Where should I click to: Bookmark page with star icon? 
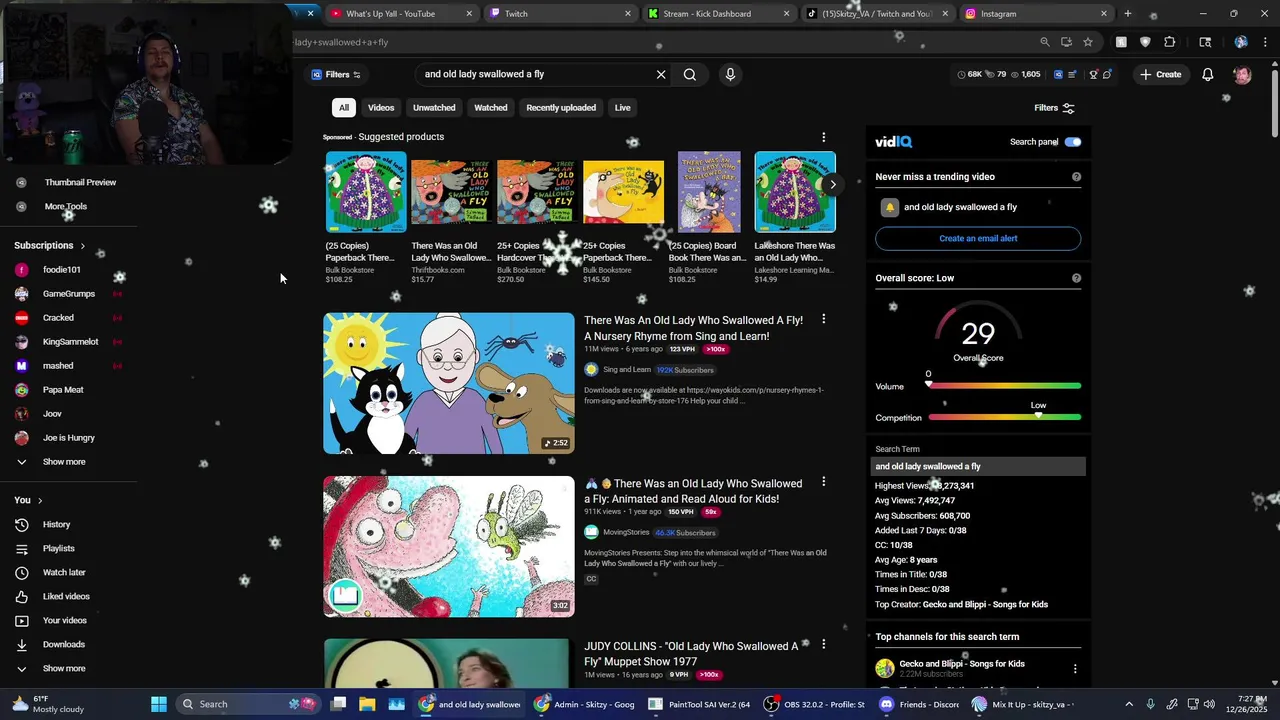[x=1088, y=42]
